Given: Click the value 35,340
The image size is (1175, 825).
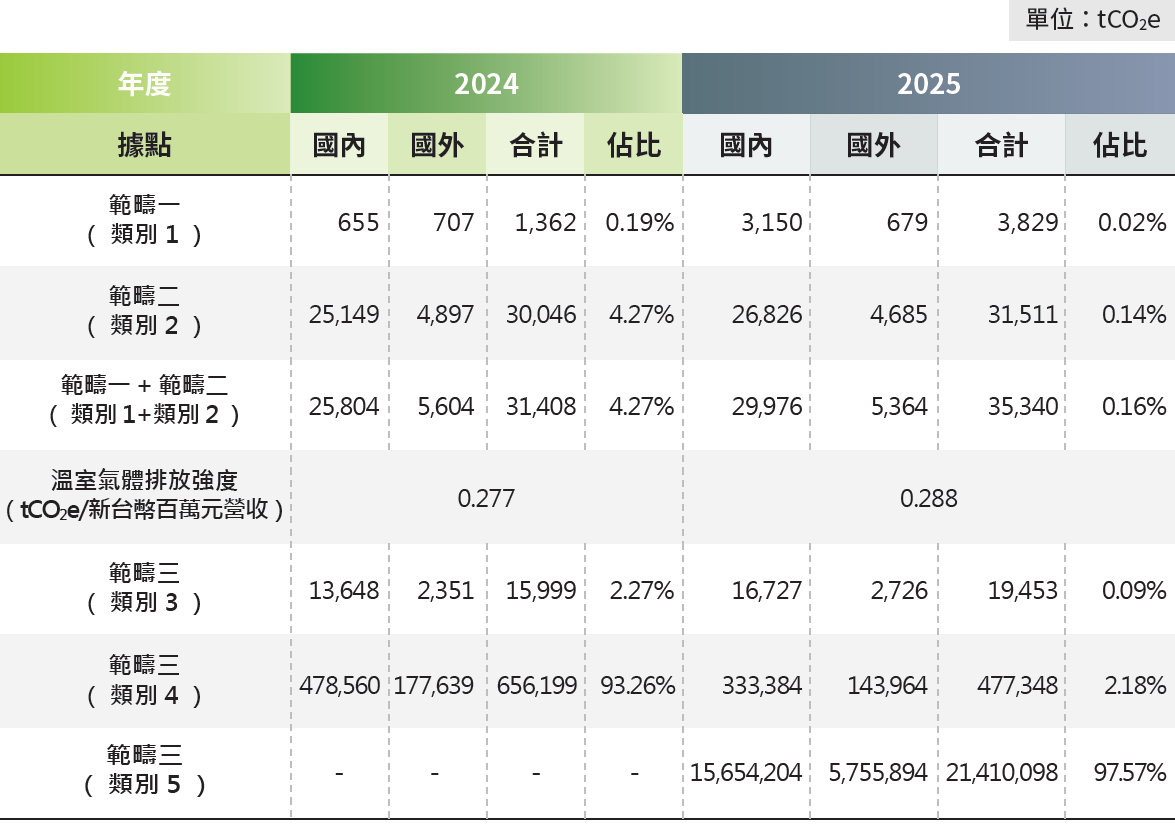Looking at the screenshot, I should pos(1023,407).
